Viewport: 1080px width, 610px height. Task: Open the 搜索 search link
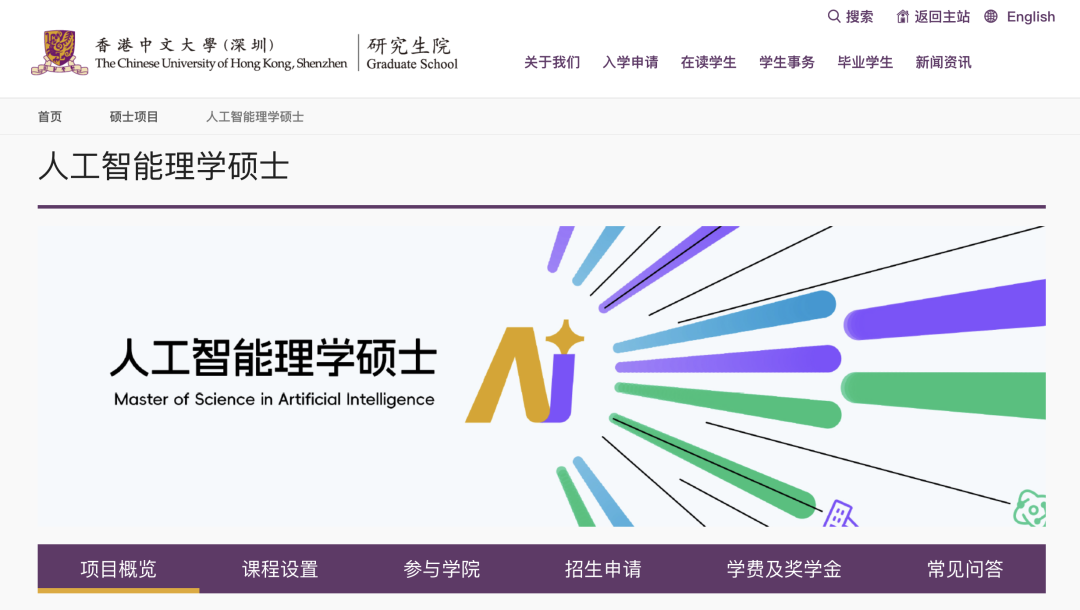point(859,17)
